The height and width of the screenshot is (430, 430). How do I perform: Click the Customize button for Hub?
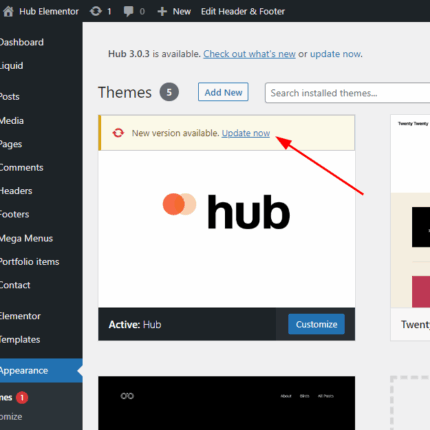click(x=316, y=324)
